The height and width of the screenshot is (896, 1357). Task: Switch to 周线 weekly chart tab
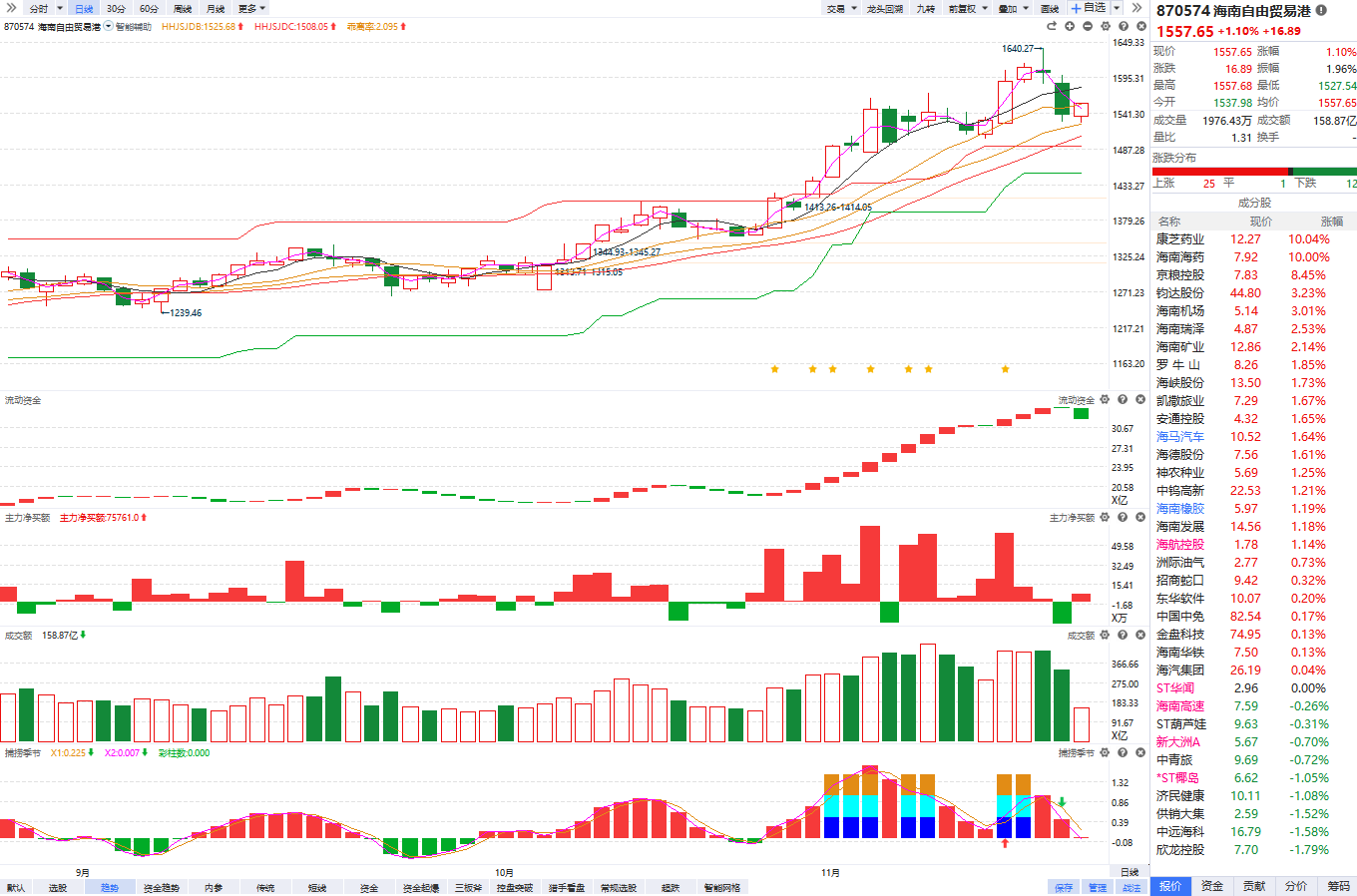coord(183,8)
